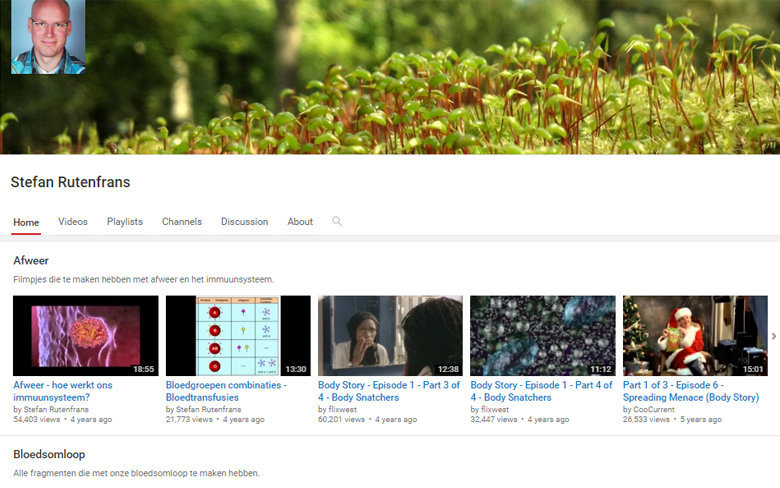
Task: Play the 11:12 Body Story thumbnail
Action: (543, 336)
